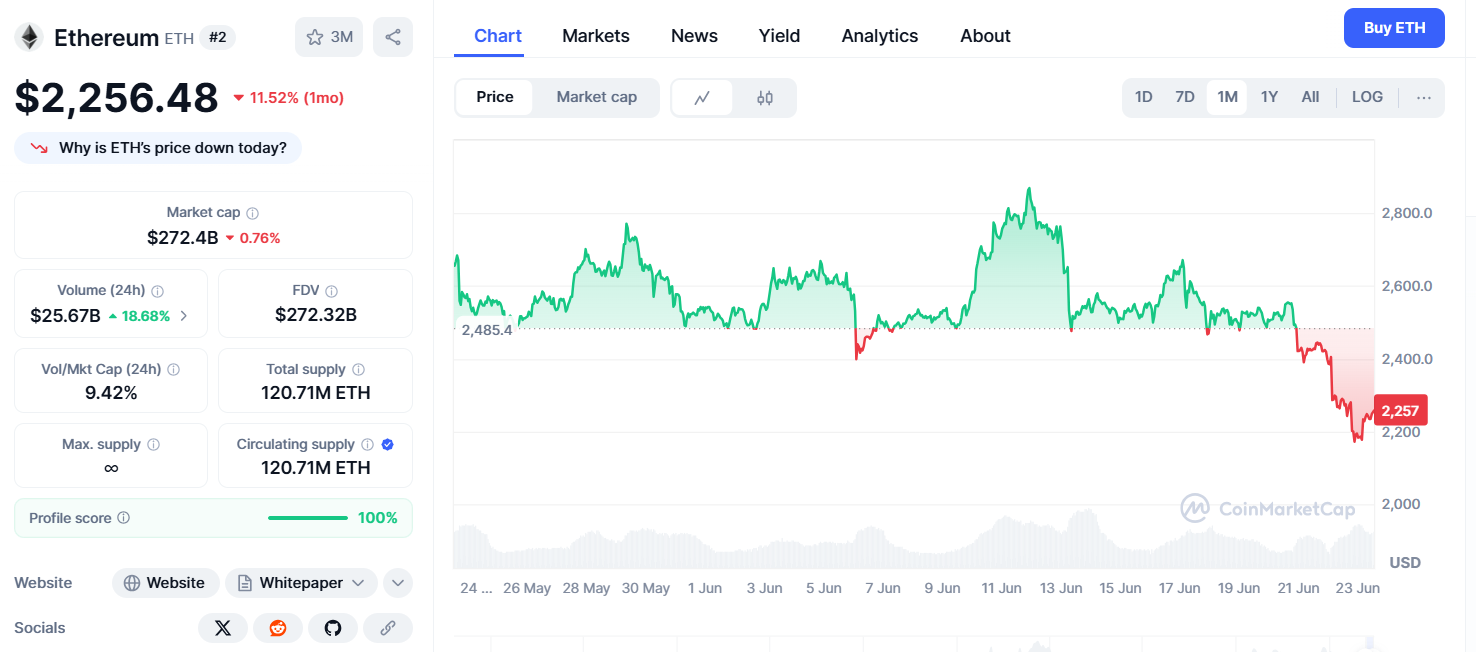Open Ethereum's GitHub social link

pos(333,628)
